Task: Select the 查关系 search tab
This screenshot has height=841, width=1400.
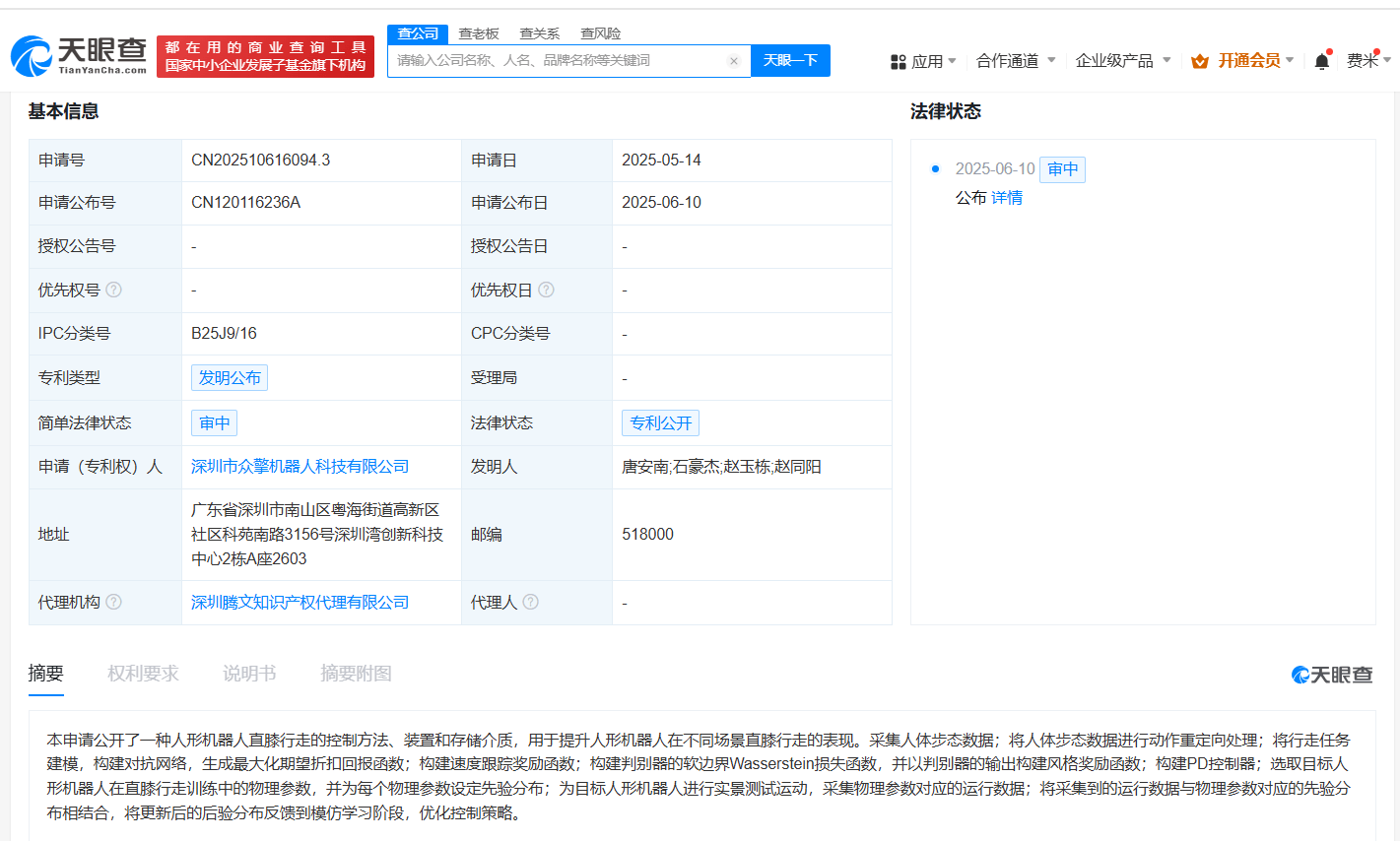Action: 540,33
